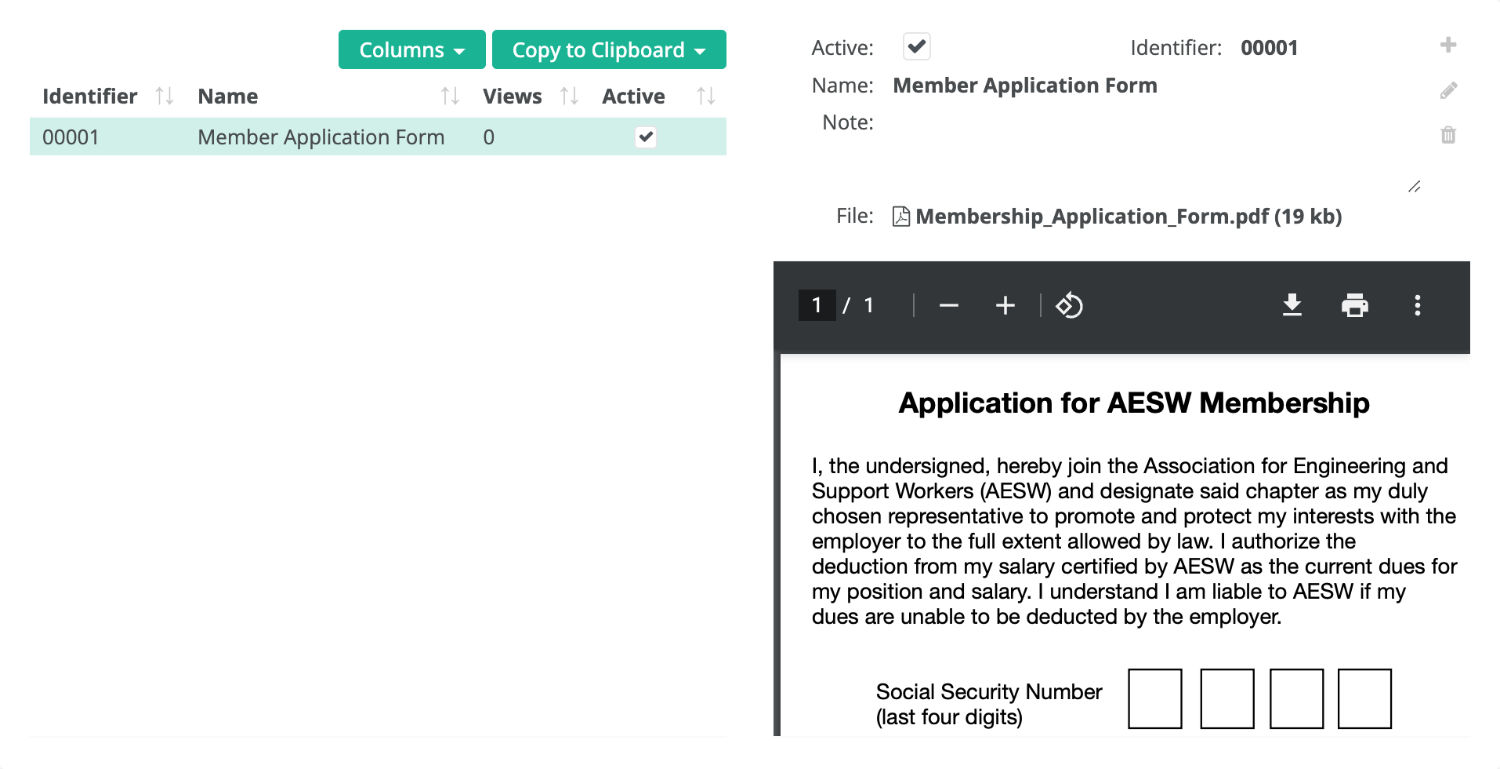Open the Copy to Clipboard dropdown
This screenshot has width=1500, height=769.
(x=609, y=50)
